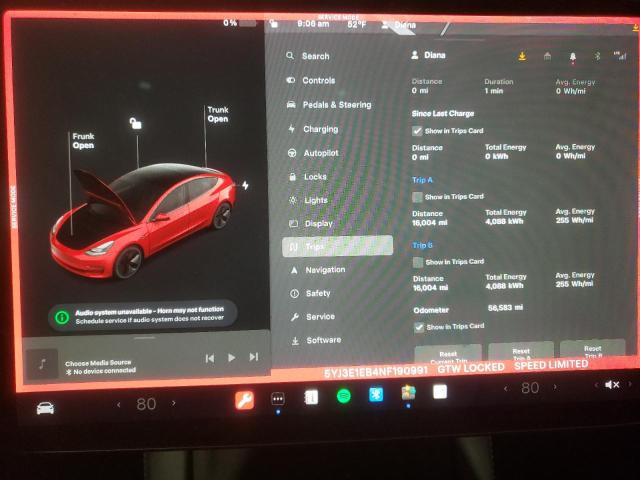Tap the Frunk Open label
The width and height of the screenshot is (640, 480).
point(83,141)
